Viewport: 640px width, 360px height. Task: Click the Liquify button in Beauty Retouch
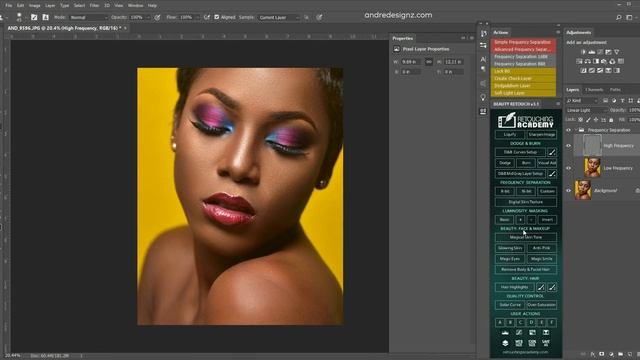(x=510, y=134)
